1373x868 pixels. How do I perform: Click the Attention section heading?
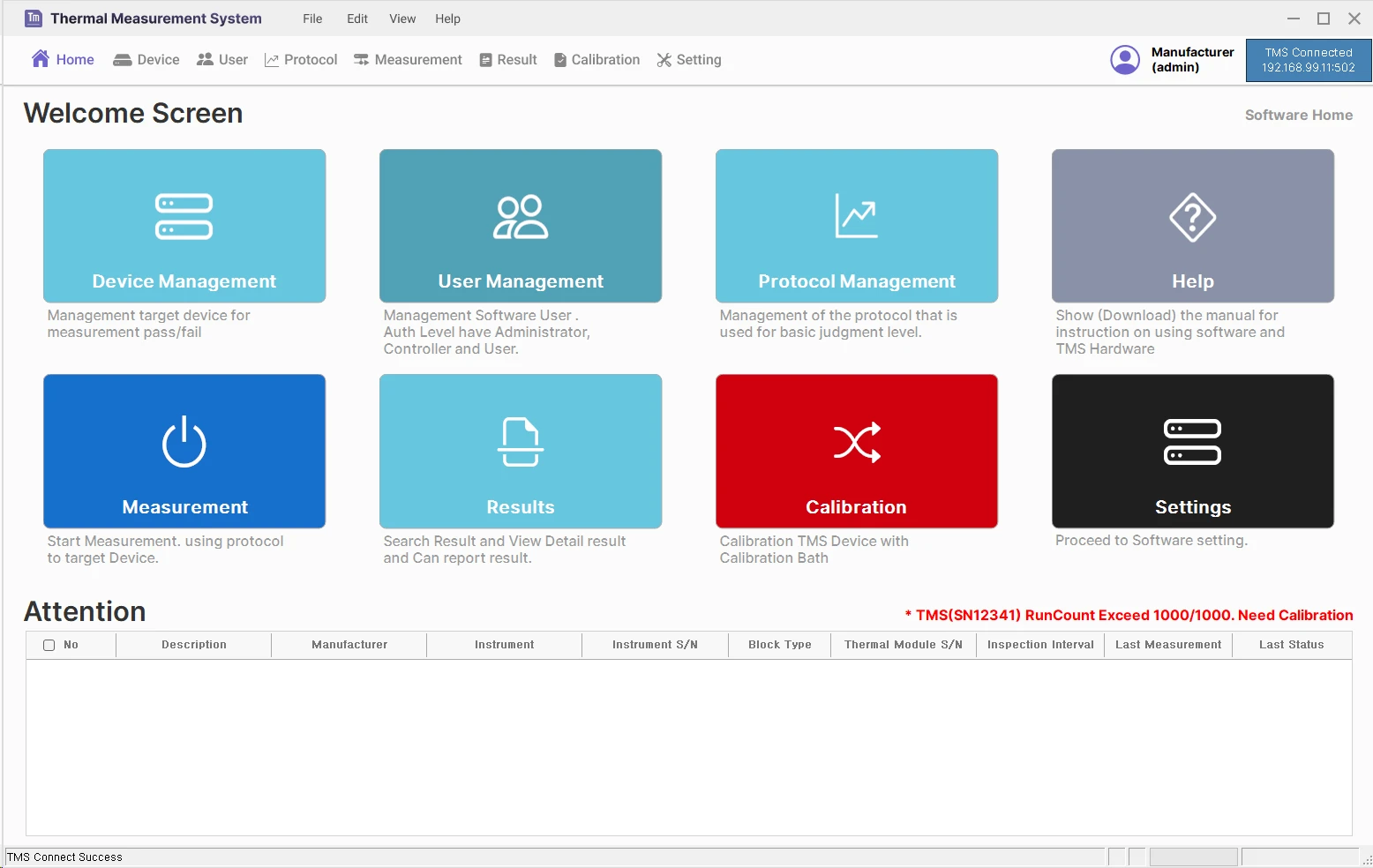tap(85, 611)
